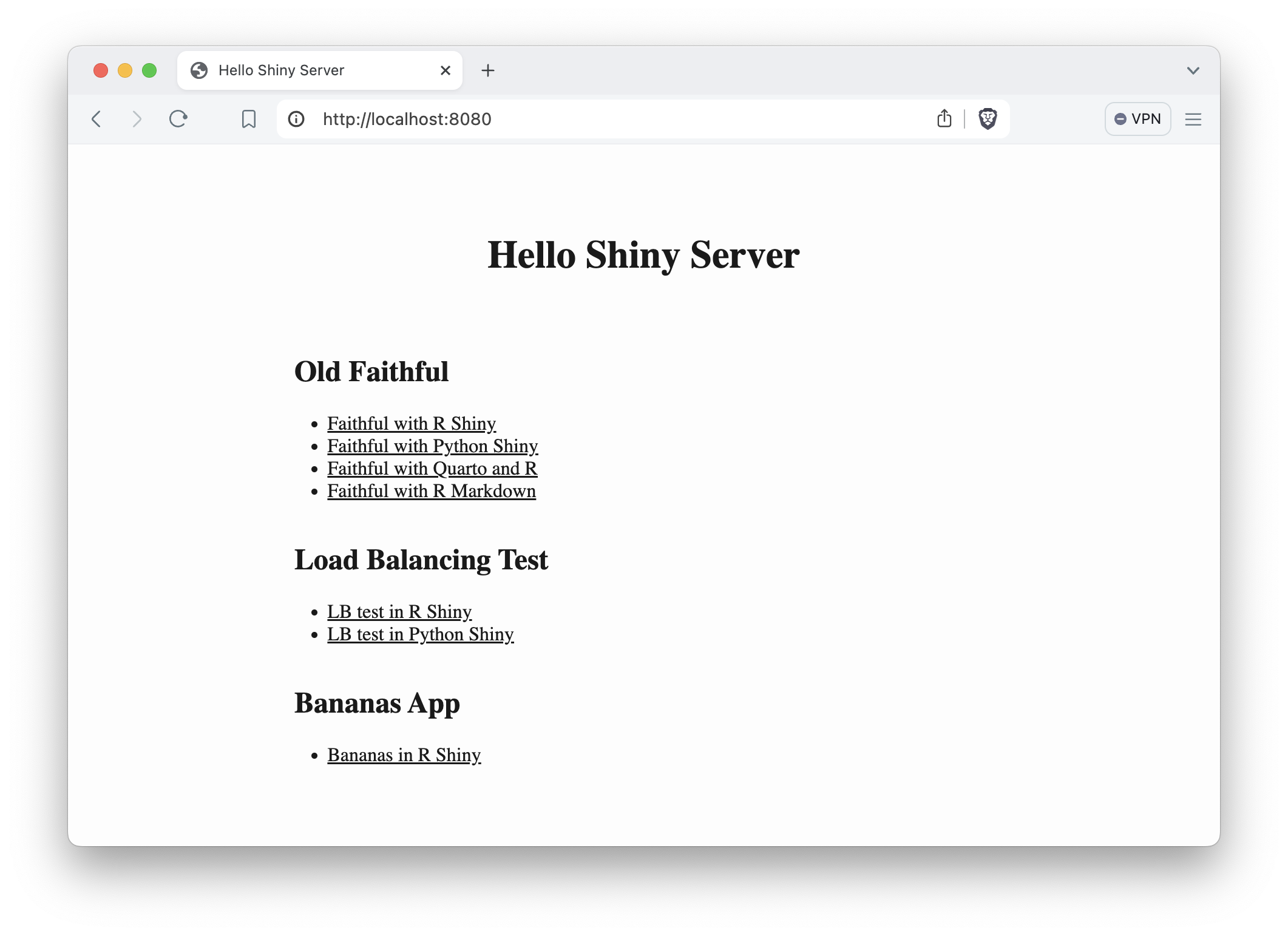Viewport: 1288px width, 936px height.
Task: Click the reload page icon
Action: tap(178, 119)
